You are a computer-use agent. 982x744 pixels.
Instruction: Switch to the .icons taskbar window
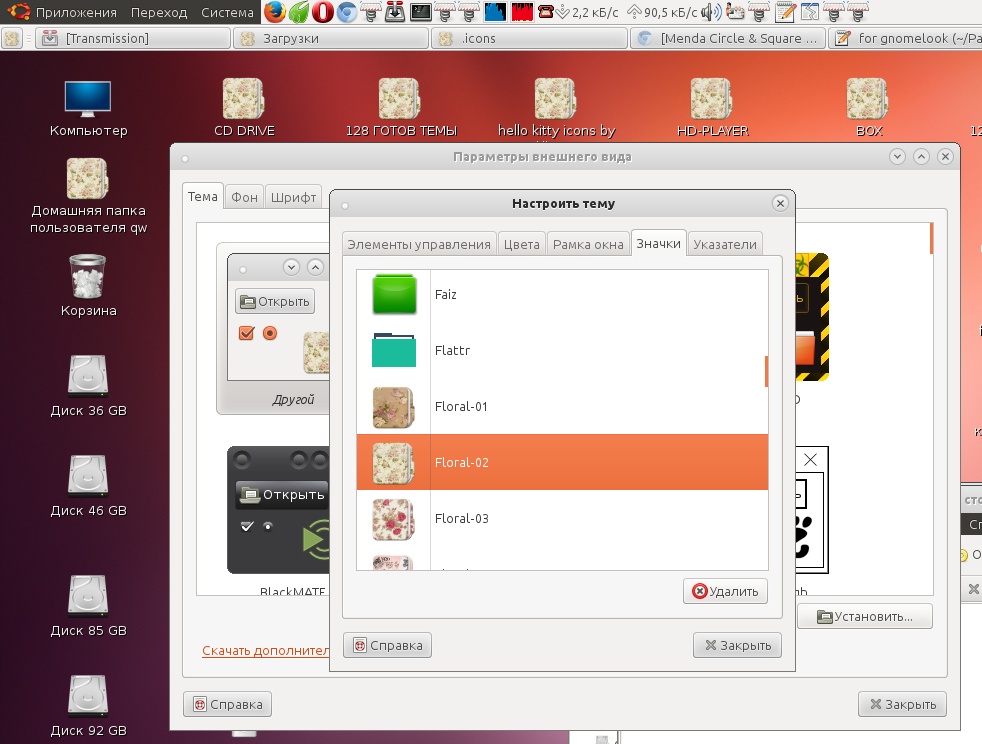(529, 38)
